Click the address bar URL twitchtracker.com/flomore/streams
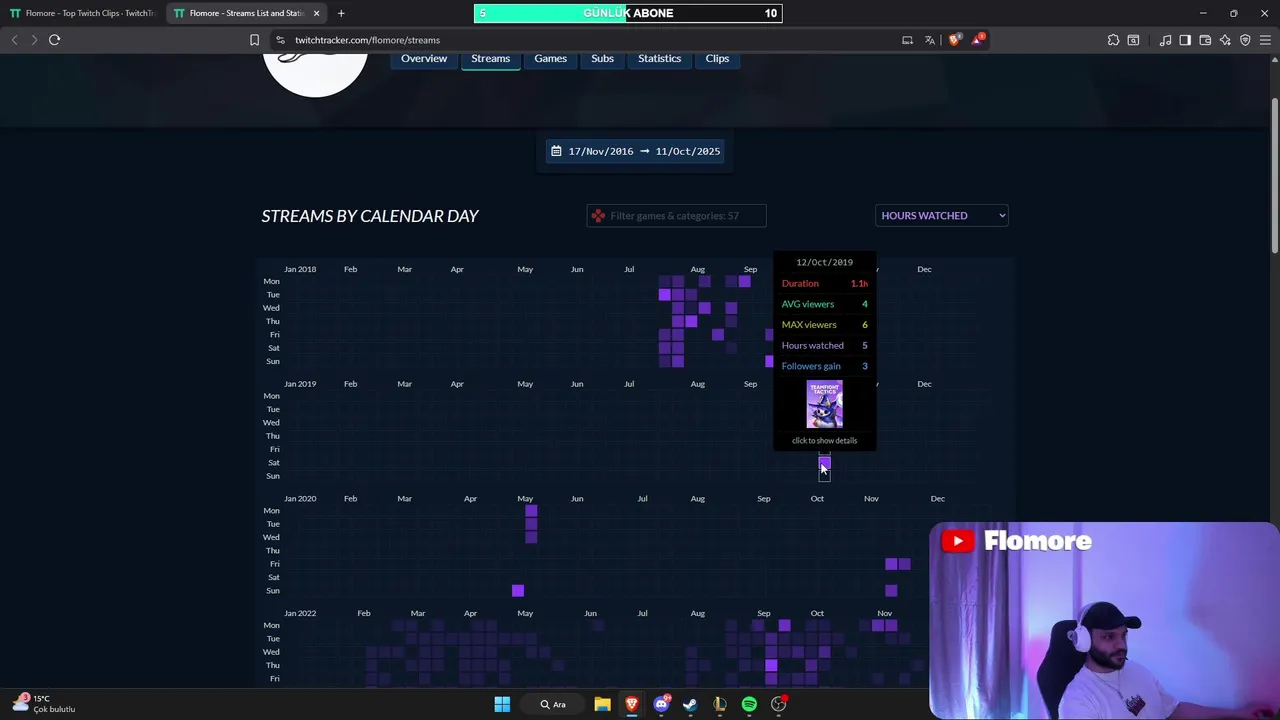This screenshot has height=720, width=1280. pyautogui.click(x=367, y=40)
